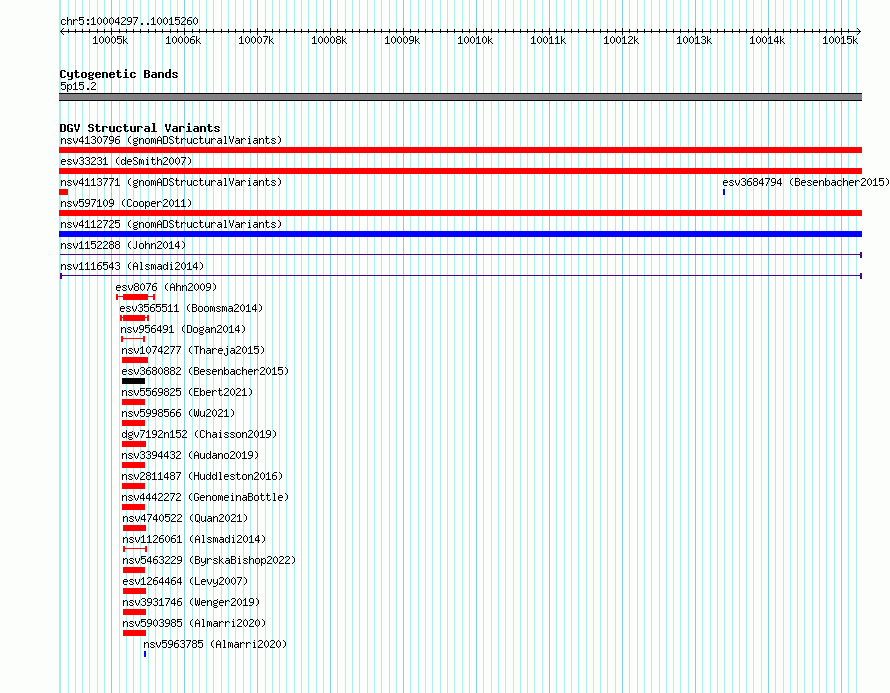Click the chr5:10004297..10015260 region label
The width and height of the screenshot is (890, 693).
coord(129,21)
